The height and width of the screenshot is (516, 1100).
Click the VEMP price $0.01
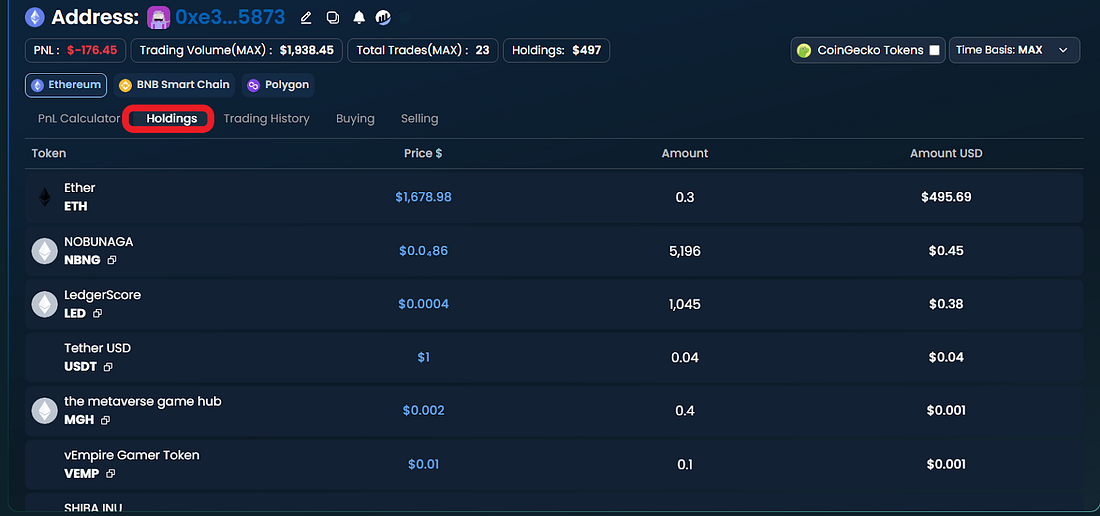tap(423, 464)
